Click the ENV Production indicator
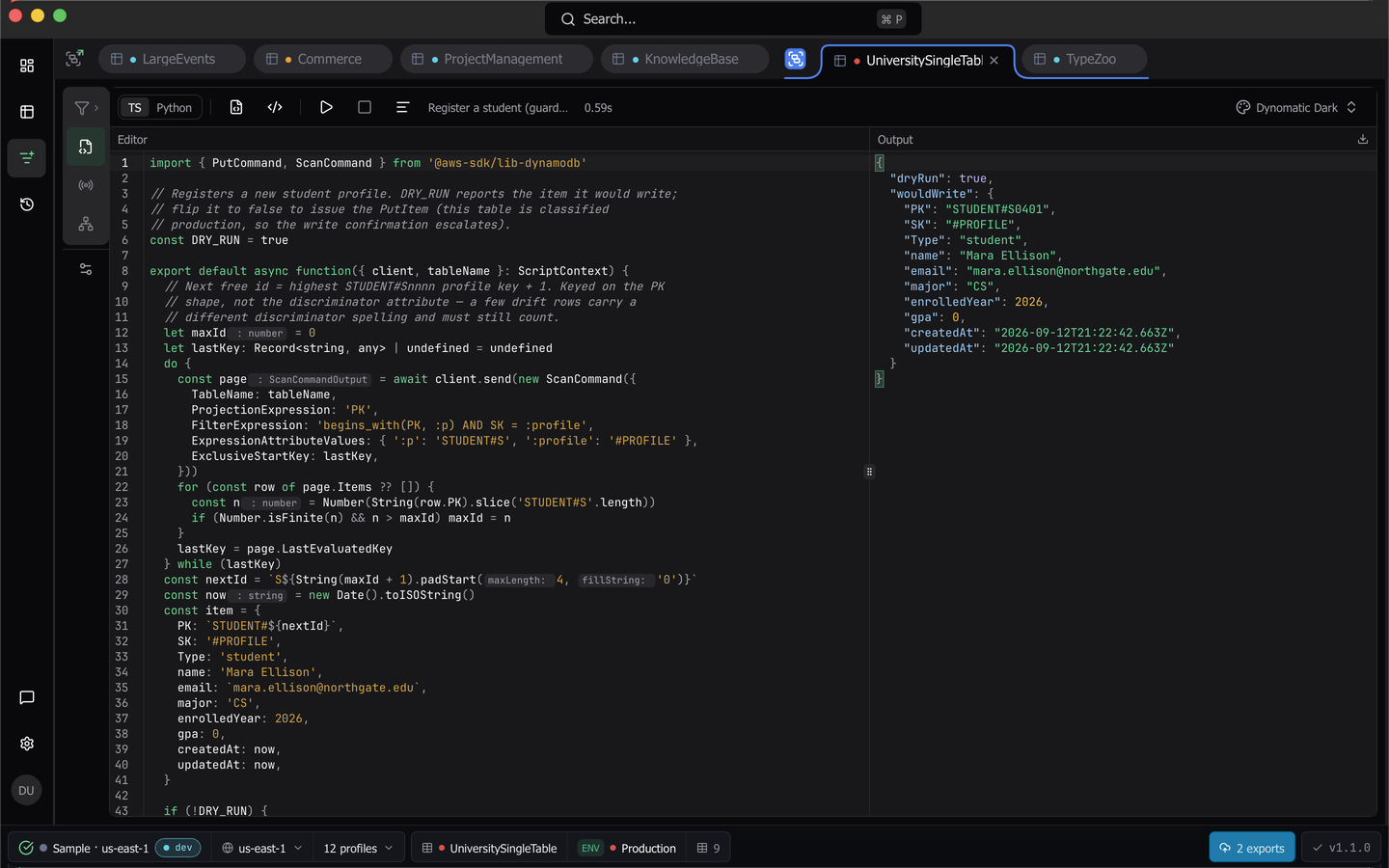The height and width of the screenshot is (868, 1389). (627, 848)
